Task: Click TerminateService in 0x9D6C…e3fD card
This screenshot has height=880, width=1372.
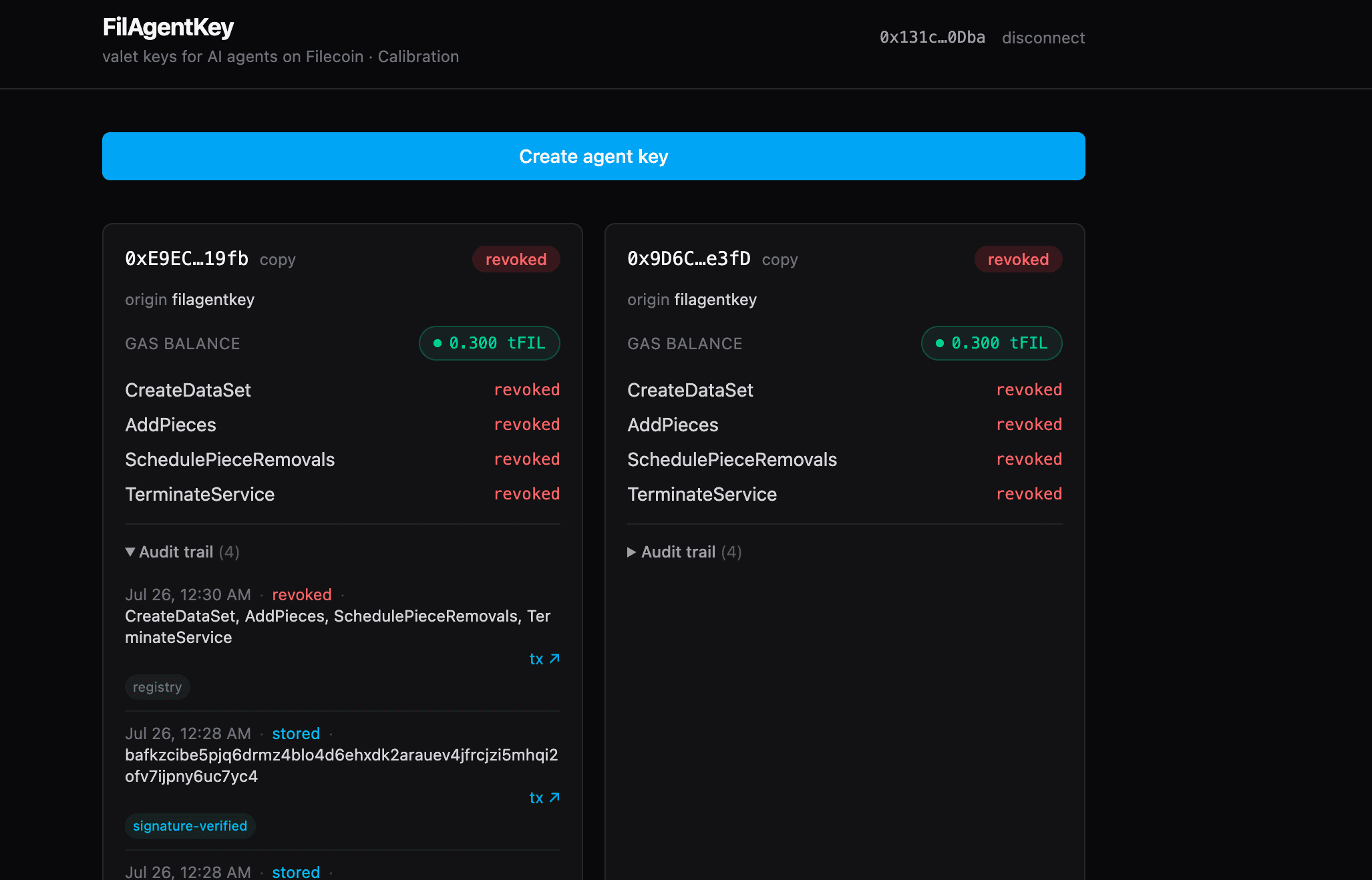Action: click(x=702, y=495)
